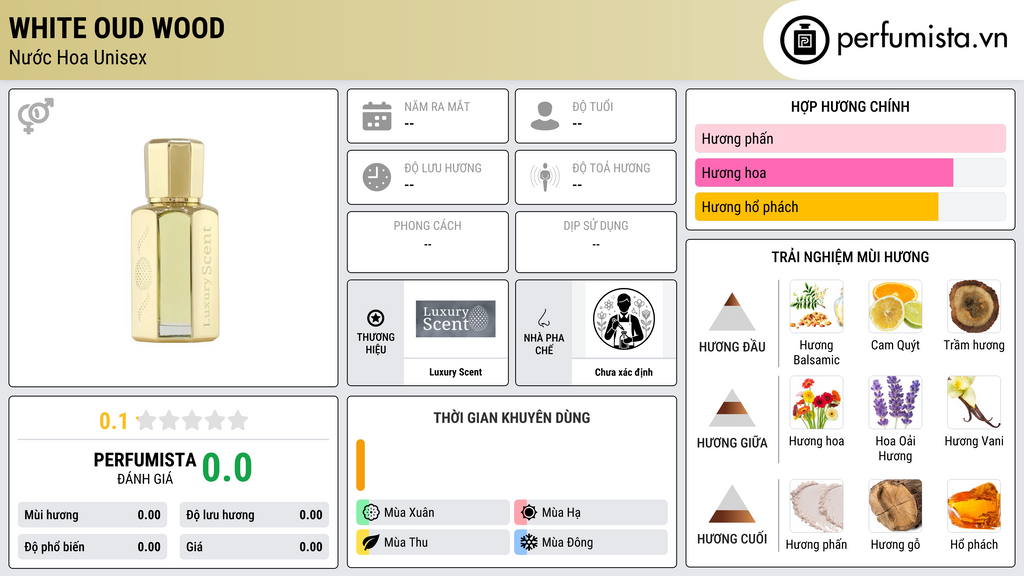
Task: Click the Mùa Thu leaf icon
Action: 371,542
